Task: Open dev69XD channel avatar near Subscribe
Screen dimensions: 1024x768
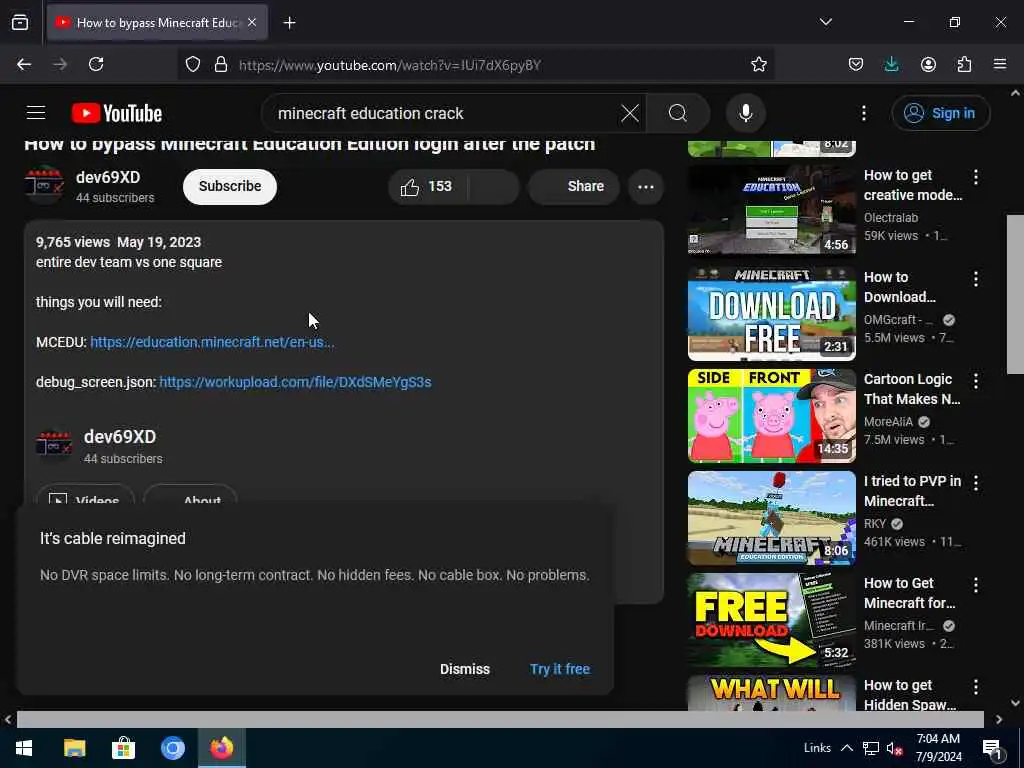Action: click(44, 185)
